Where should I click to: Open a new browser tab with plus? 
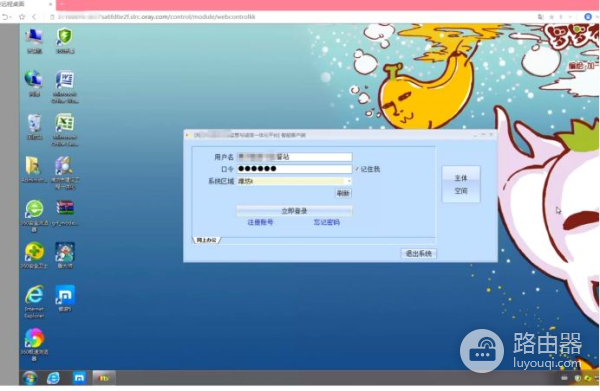pos(61,4)
